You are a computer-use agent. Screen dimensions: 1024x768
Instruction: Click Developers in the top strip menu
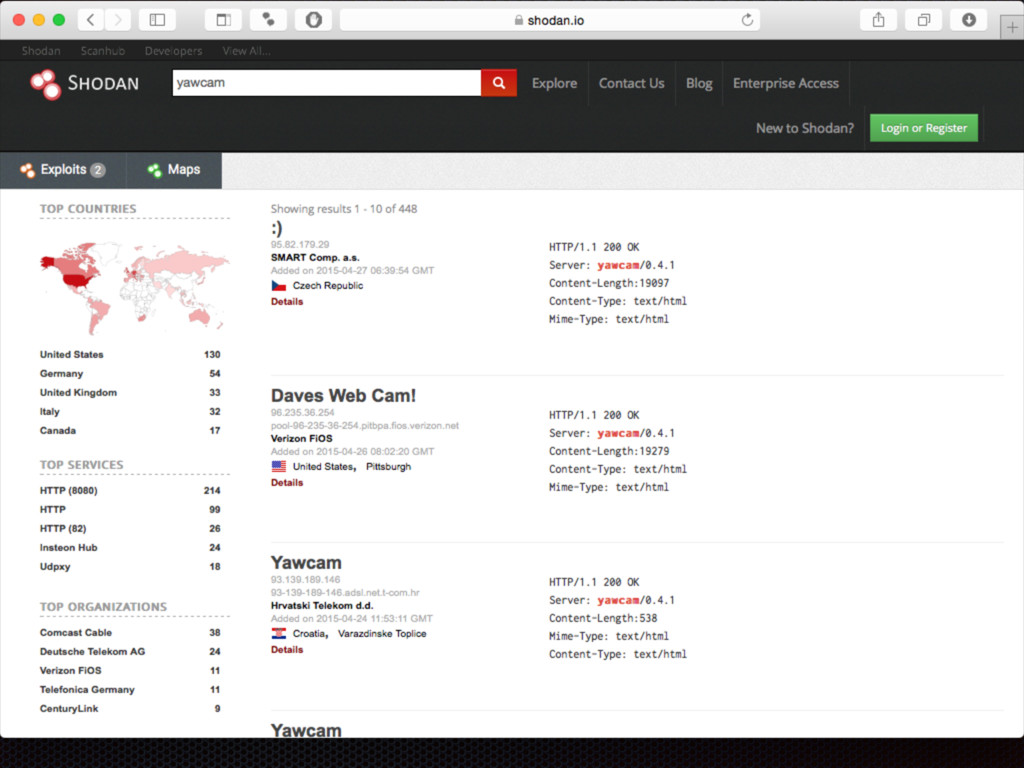(174, 51)
